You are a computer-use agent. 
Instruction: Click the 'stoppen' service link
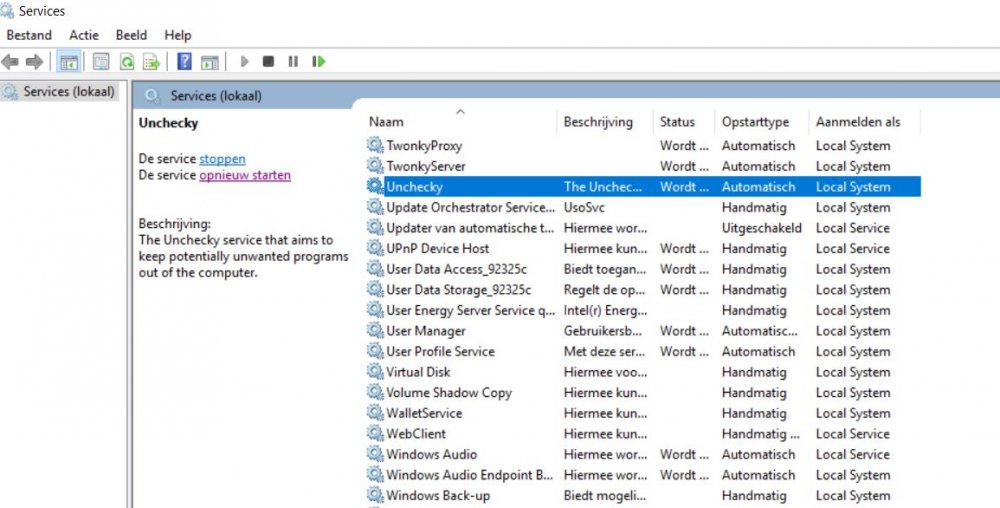[222, 159]
